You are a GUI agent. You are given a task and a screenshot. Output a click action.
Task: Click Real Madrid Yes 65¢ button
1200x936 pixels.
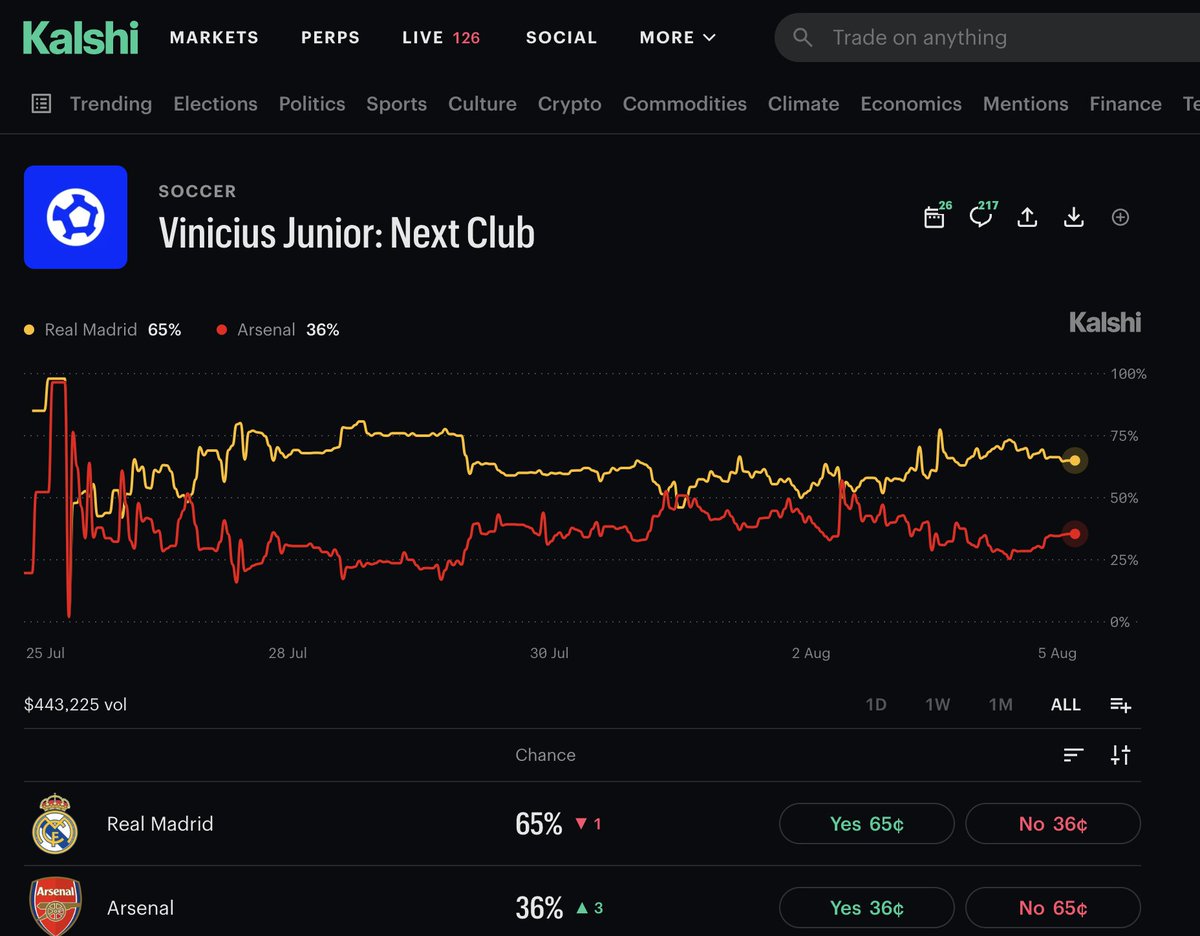click(867, 824)
